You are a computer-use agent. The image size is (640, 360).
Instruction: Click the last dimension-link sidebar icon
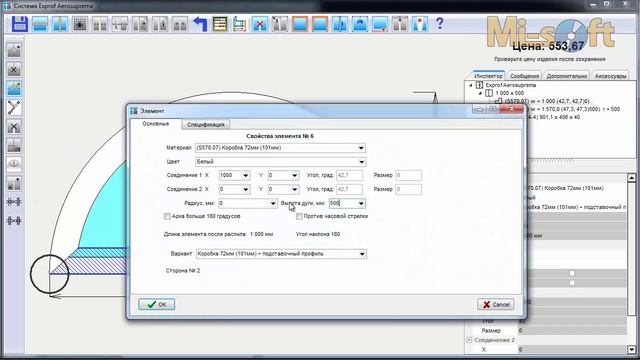coord(14,221)
